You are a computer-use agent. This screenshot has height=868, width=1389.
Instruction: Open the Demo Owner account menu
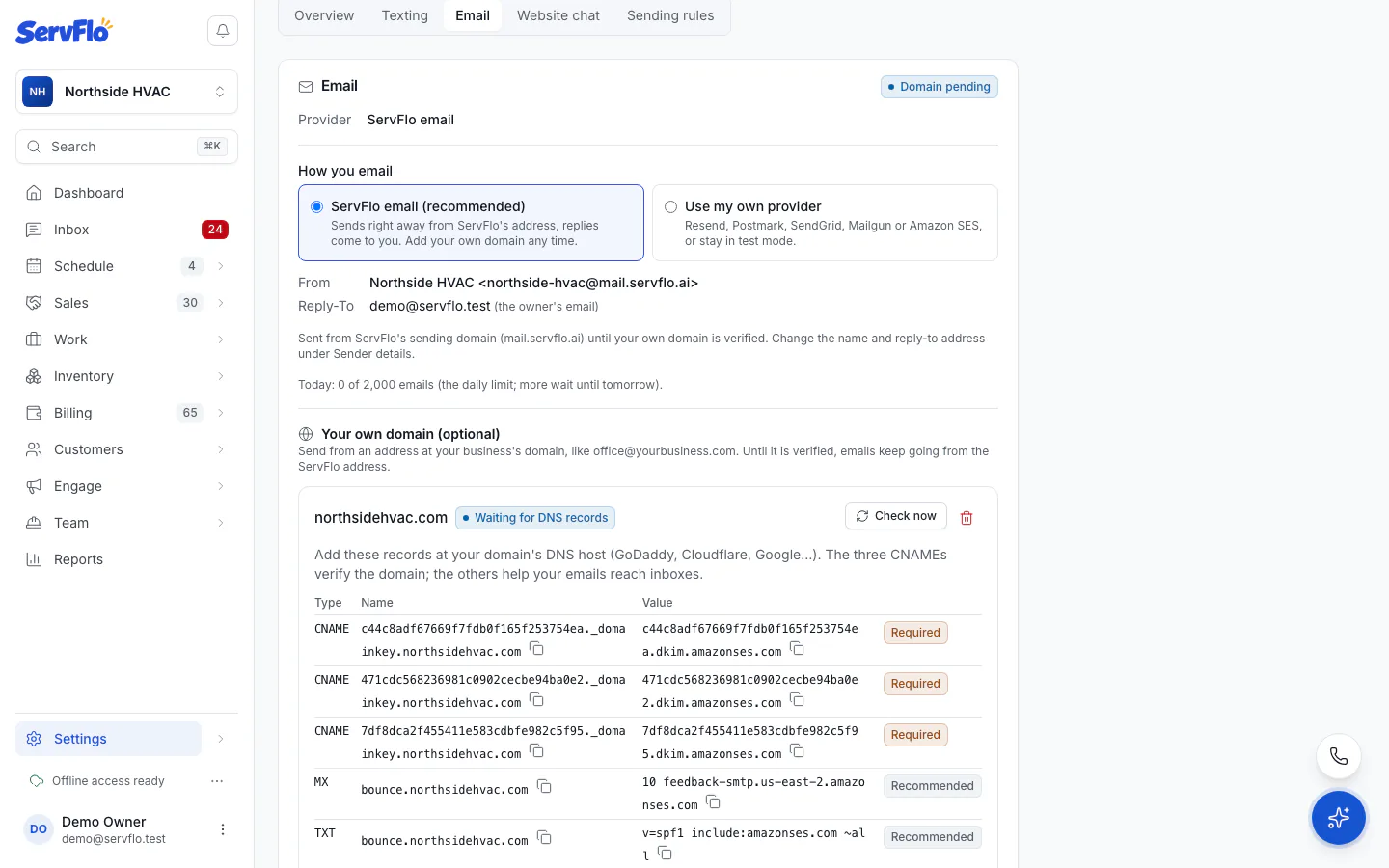point(223,829)
